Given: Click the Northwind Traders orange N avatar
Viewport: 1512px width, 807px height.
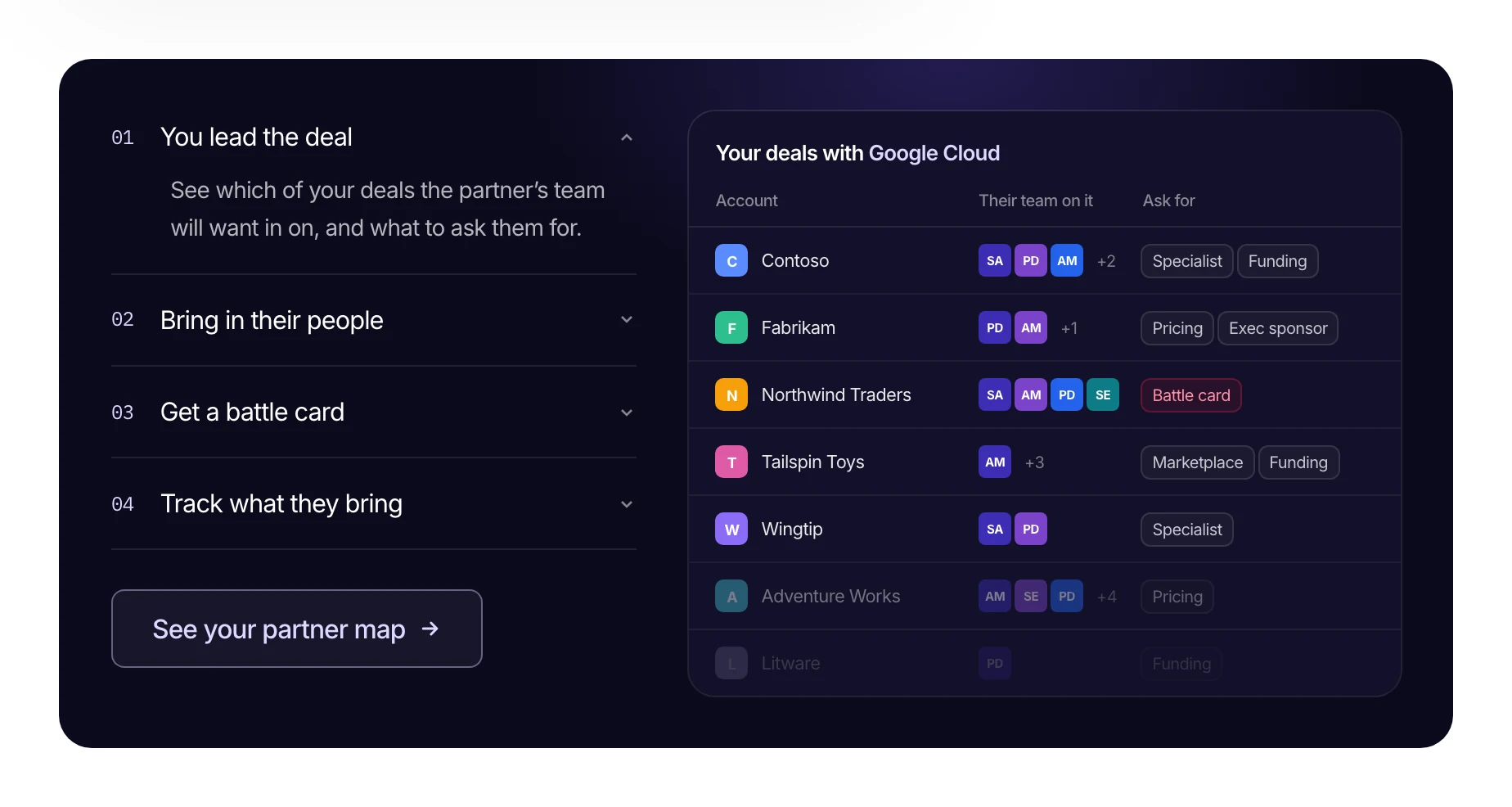Looking at the screenshot, I should (x=731, y=395).
